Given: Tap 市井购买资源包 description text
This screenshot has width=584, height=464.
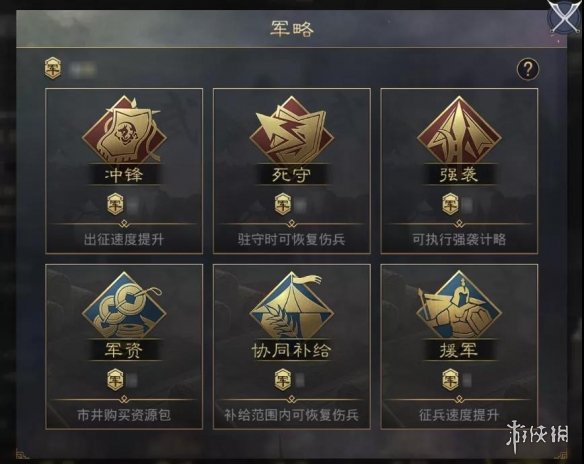Looking at the screenshot, I should pos(124,415).
